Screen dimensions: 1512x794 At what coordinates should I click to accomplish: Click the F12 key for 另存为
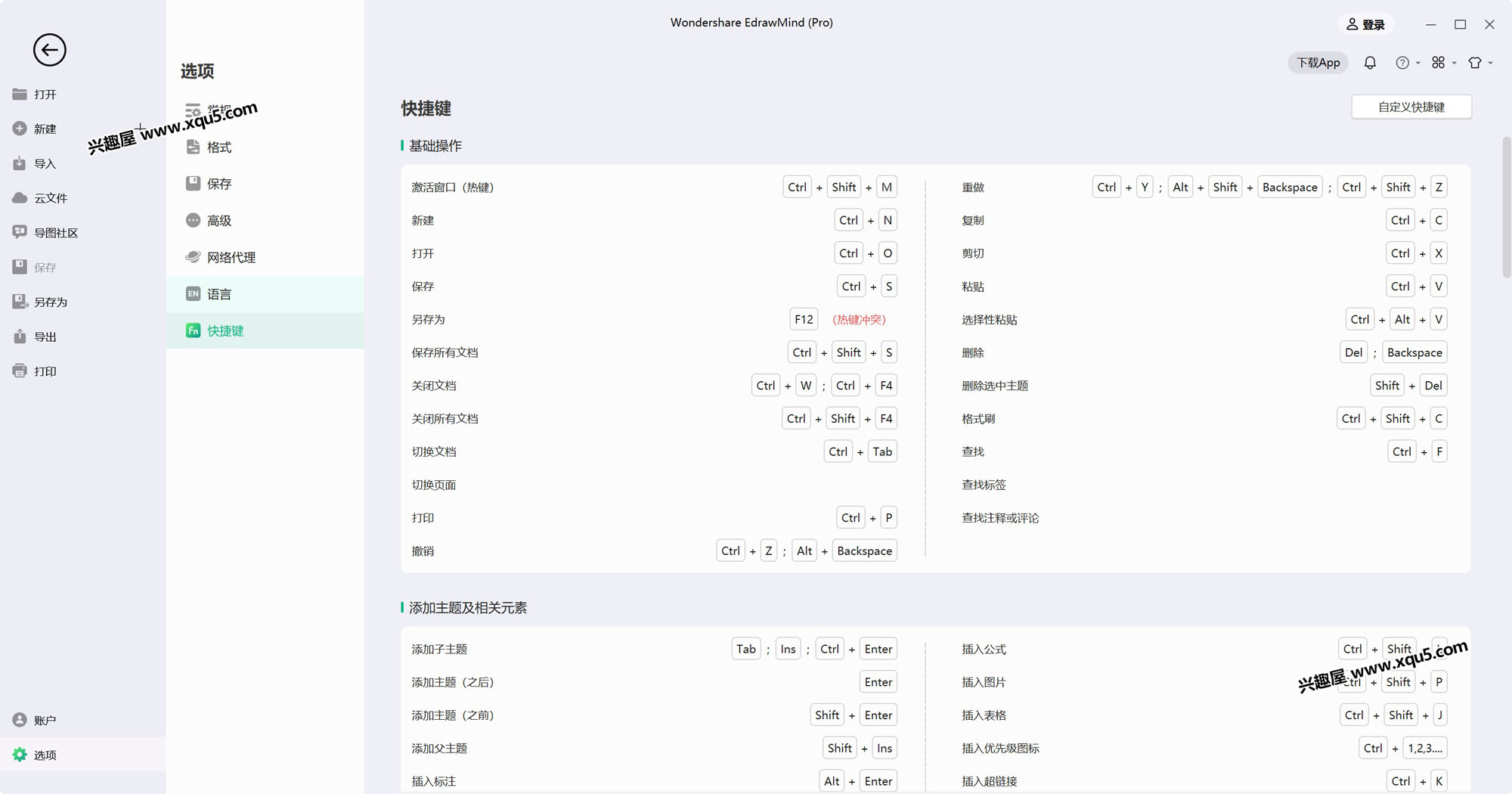tap(804, 319)
